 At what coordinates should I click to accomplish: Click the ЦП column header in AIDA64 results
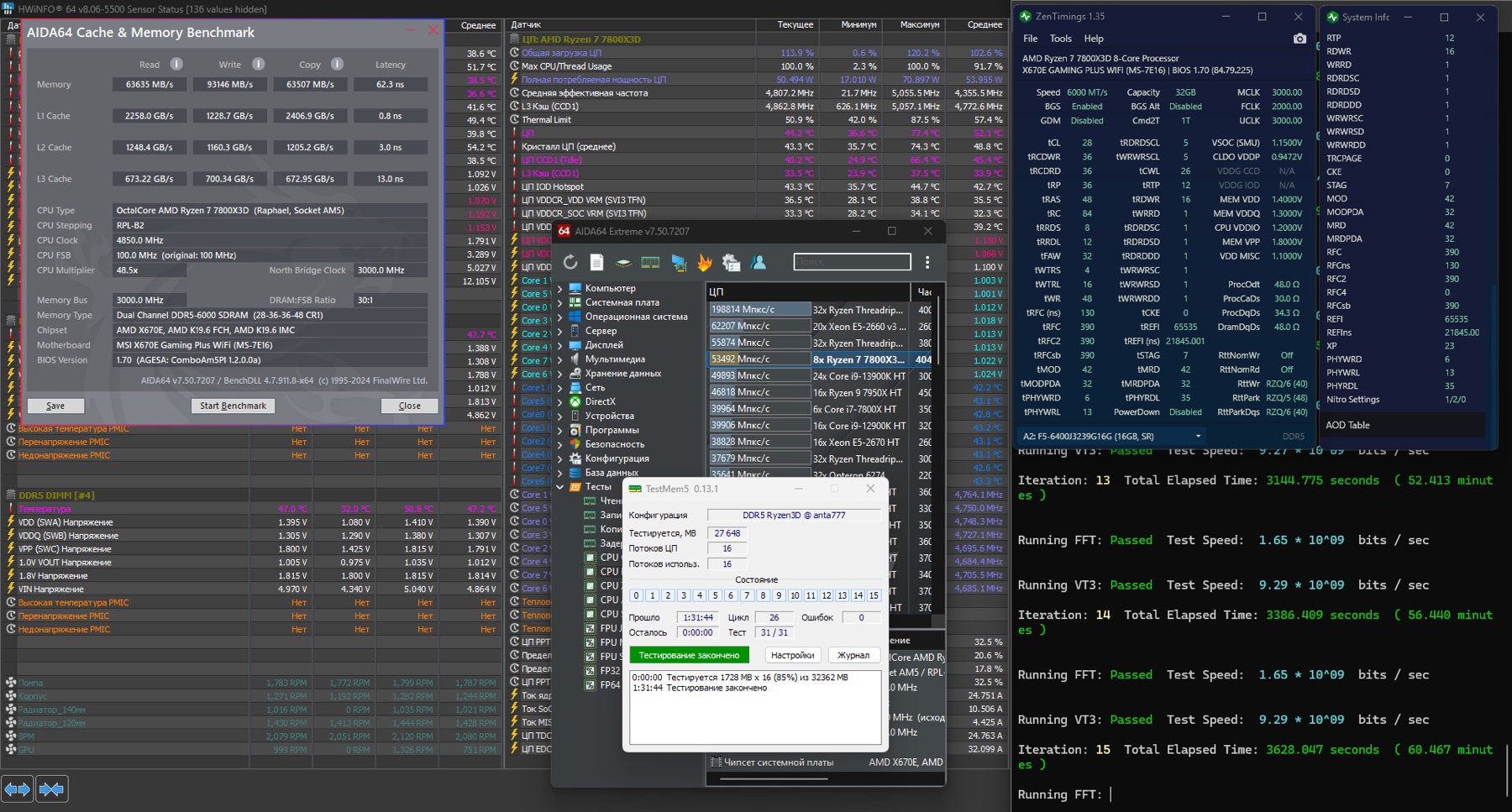(x=809, y=292)
